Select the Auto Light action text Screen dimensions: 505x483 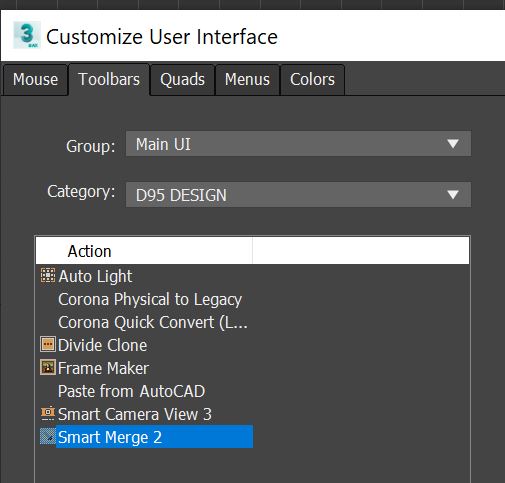(95, 276)
